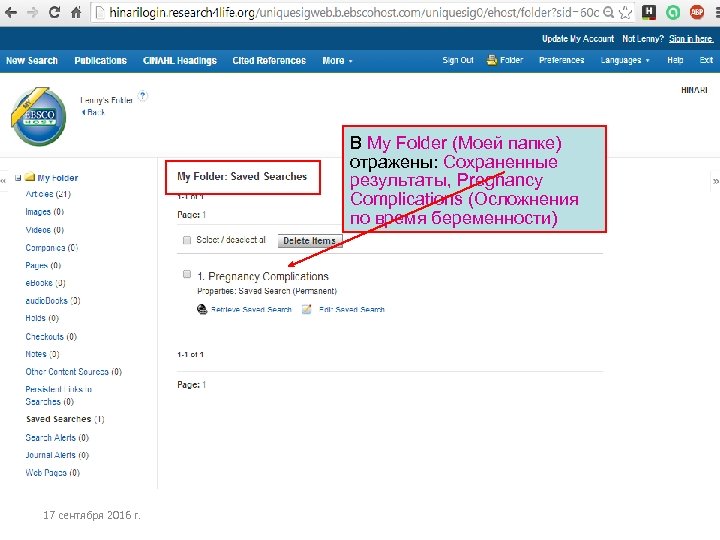Click the zoom magnifier icon in address bar
Image resolution: width=720 pixels, height=540 pixels.
pos(608,12)
